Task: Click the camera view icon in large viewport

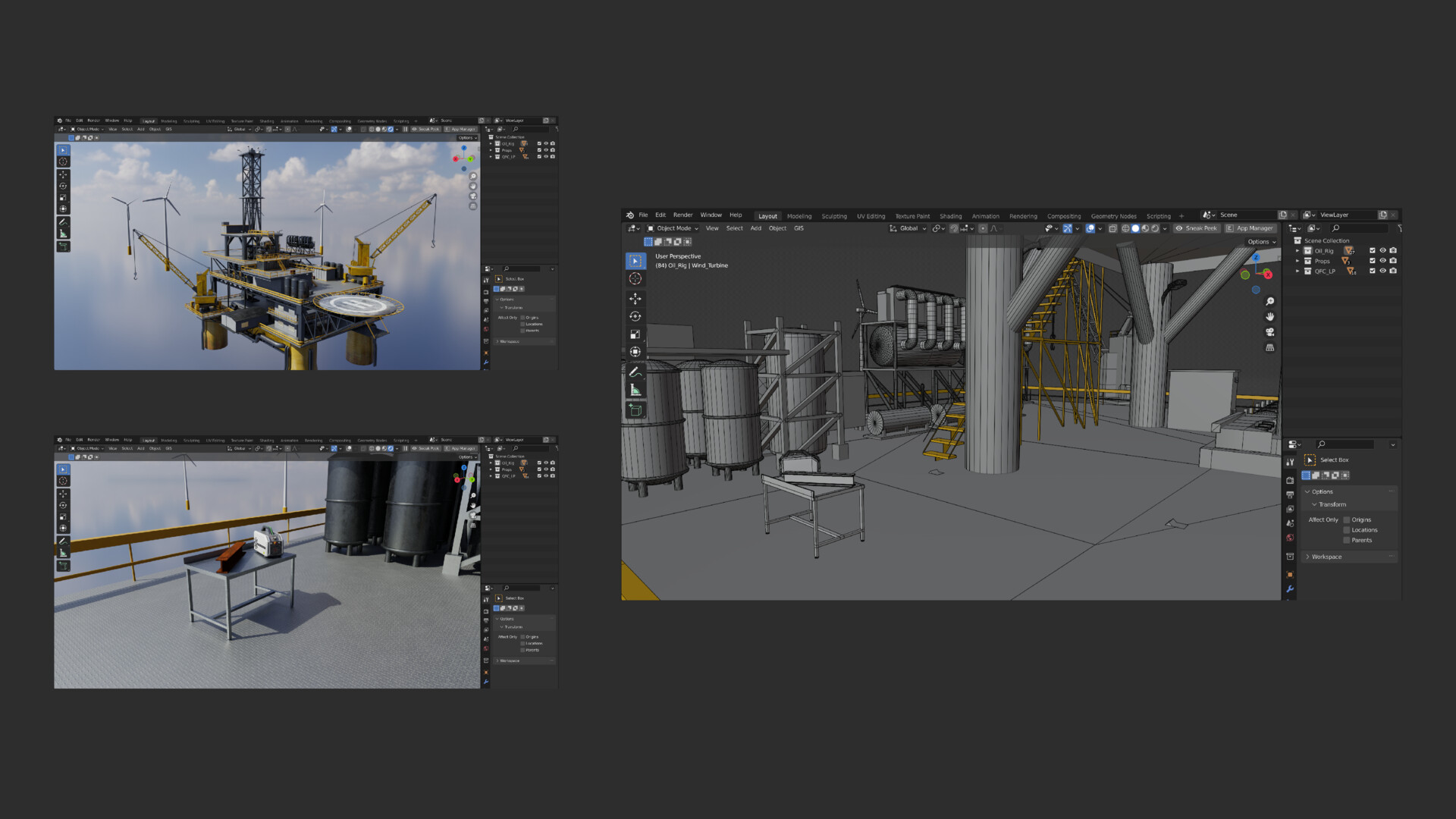Action: click(1269, 332)
